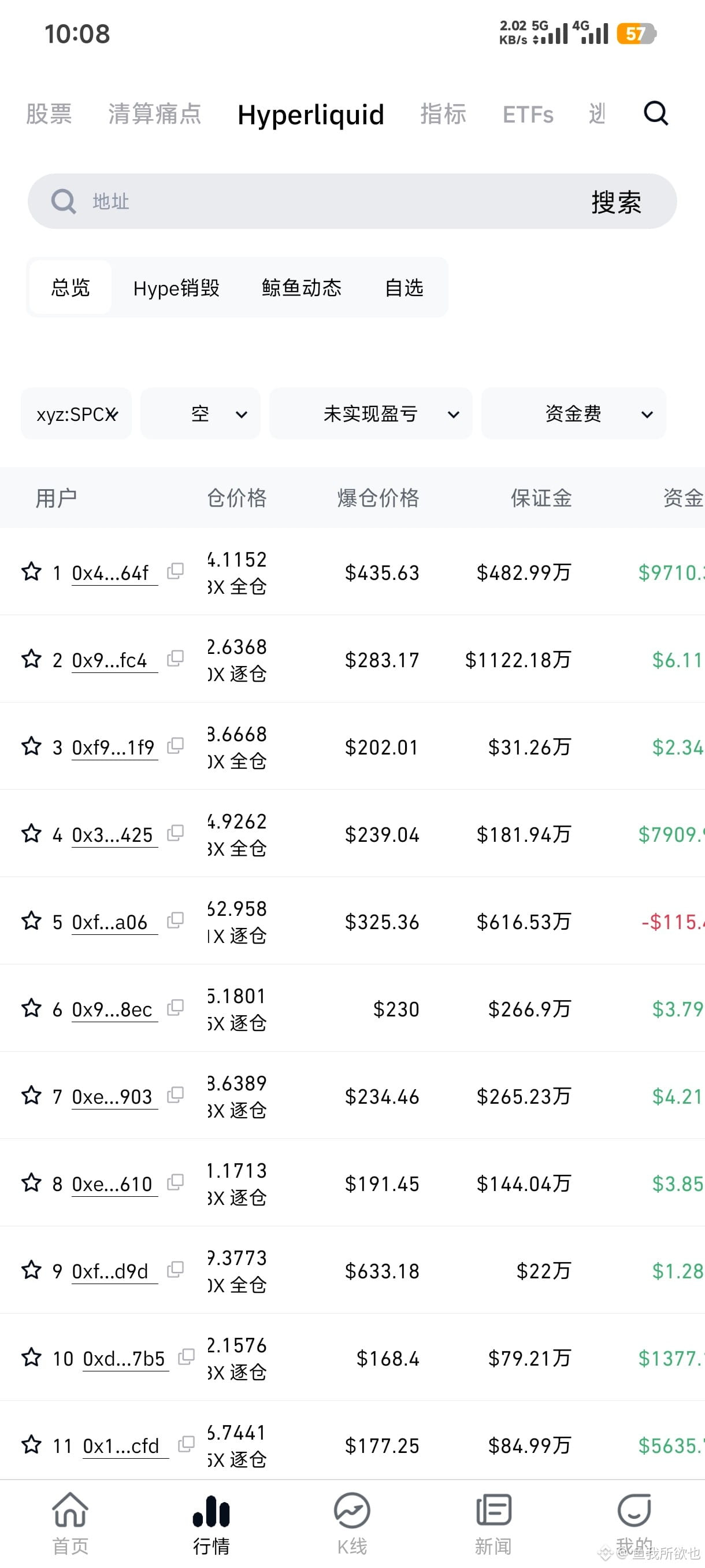The image size is (705, 1568).
Task: Select the Hyperliquid tab
Action: 311,114
